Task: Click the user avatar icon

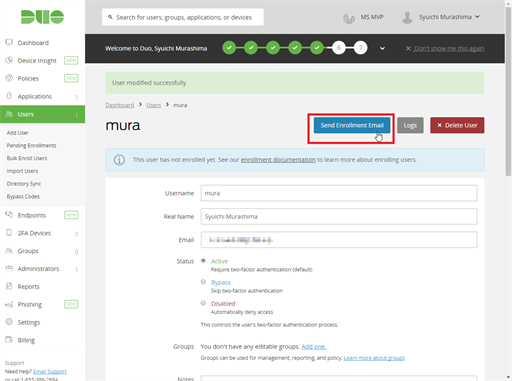Action: tap(407, 17)
